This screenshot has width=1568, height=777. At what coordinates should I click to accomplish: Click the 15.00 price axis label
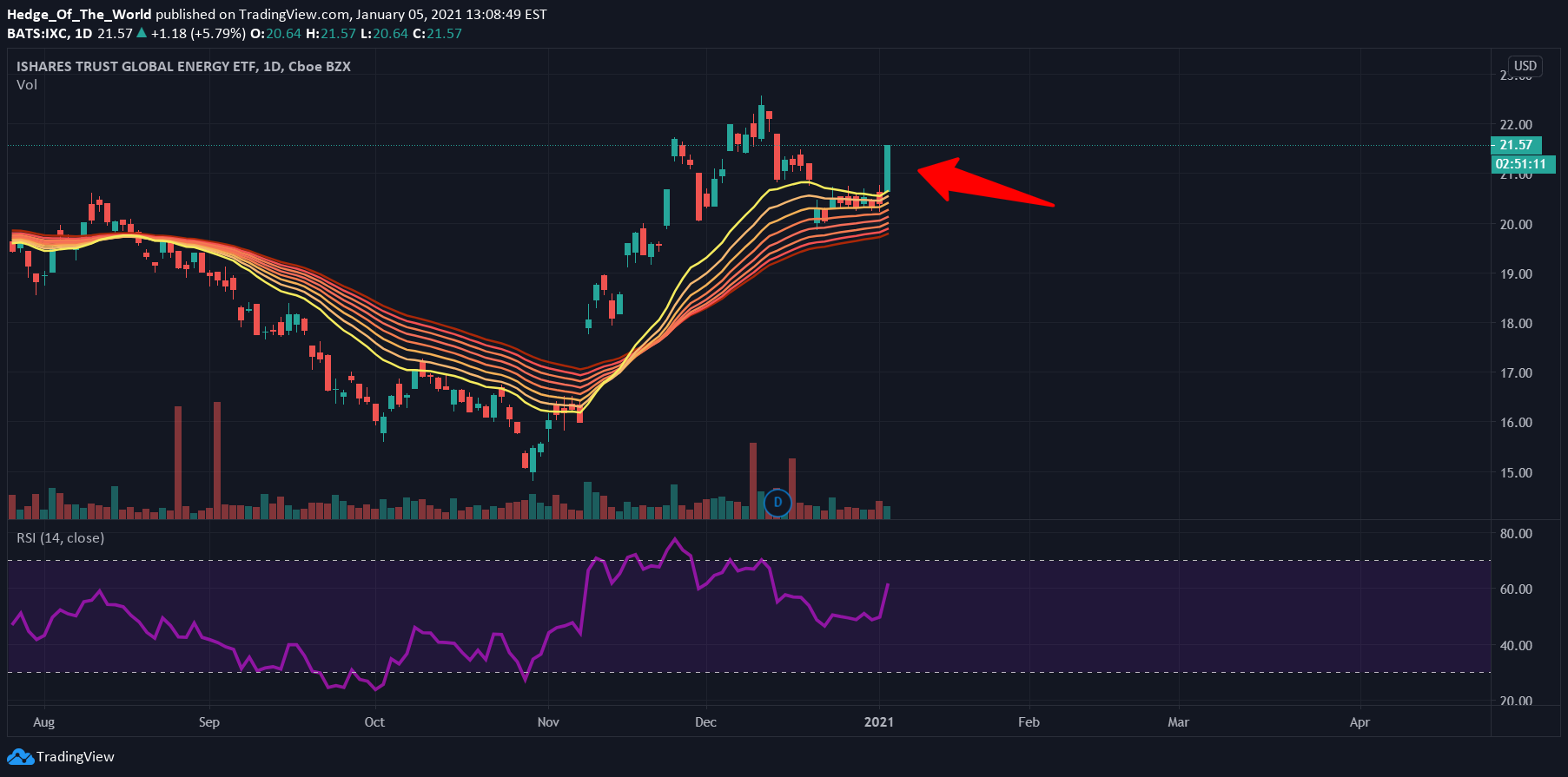tap(1516, 473)
